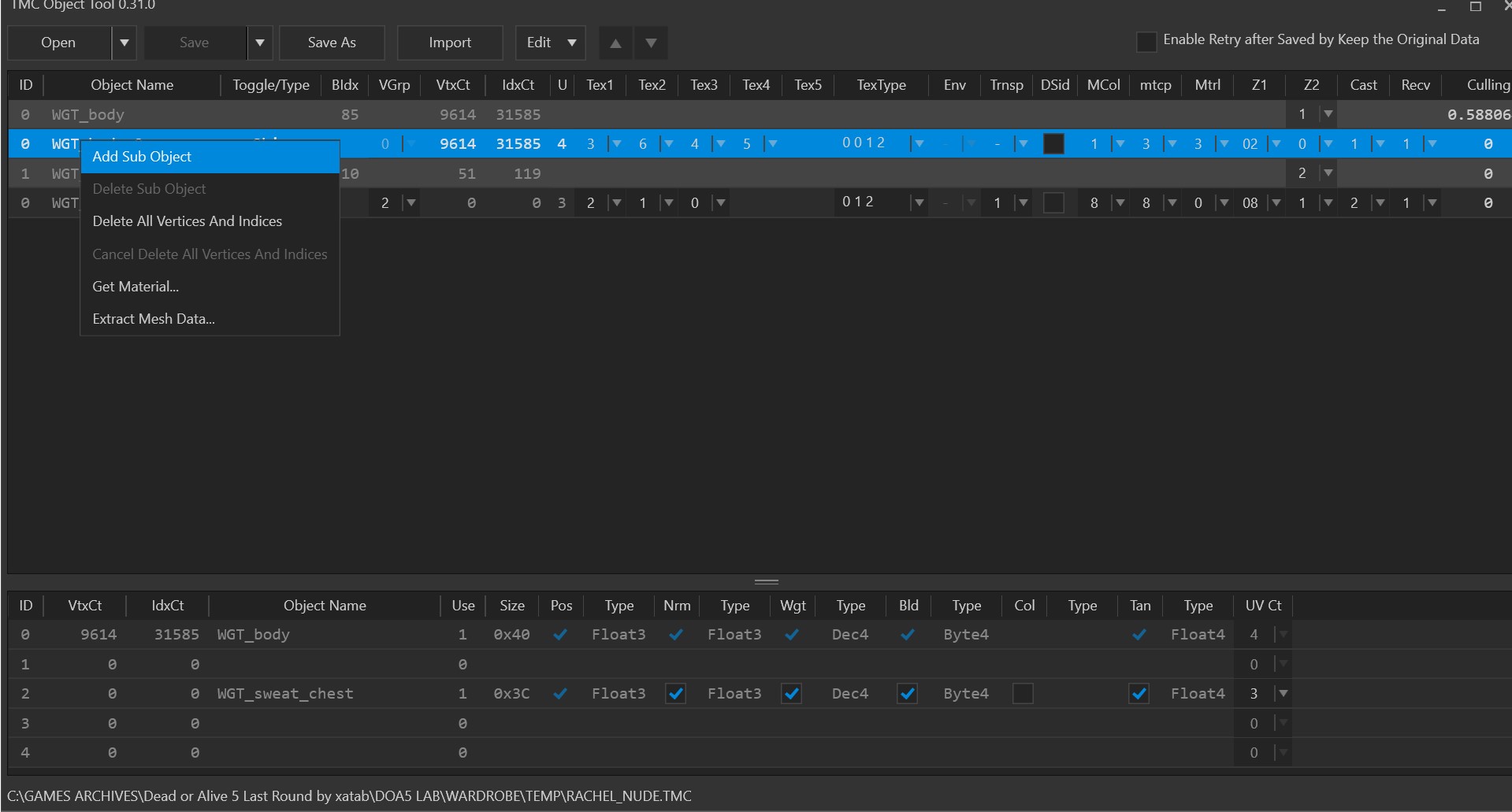Screen dimensions: 1512x812
Task: Click the file path in the status bar
Action: [x=349, y=796]
